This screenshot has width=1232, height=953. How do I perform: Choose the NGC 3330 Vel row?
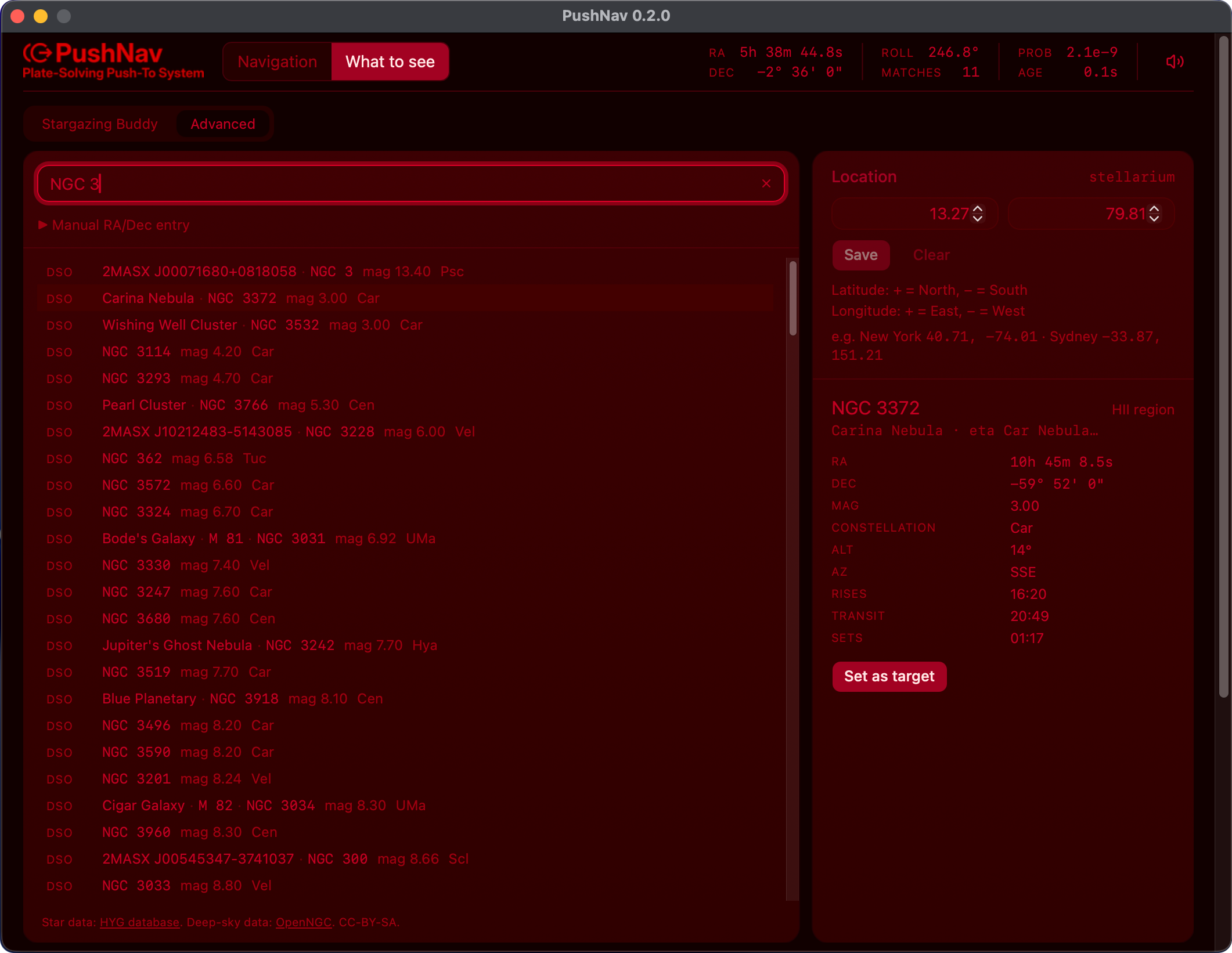tap(405, 565)
